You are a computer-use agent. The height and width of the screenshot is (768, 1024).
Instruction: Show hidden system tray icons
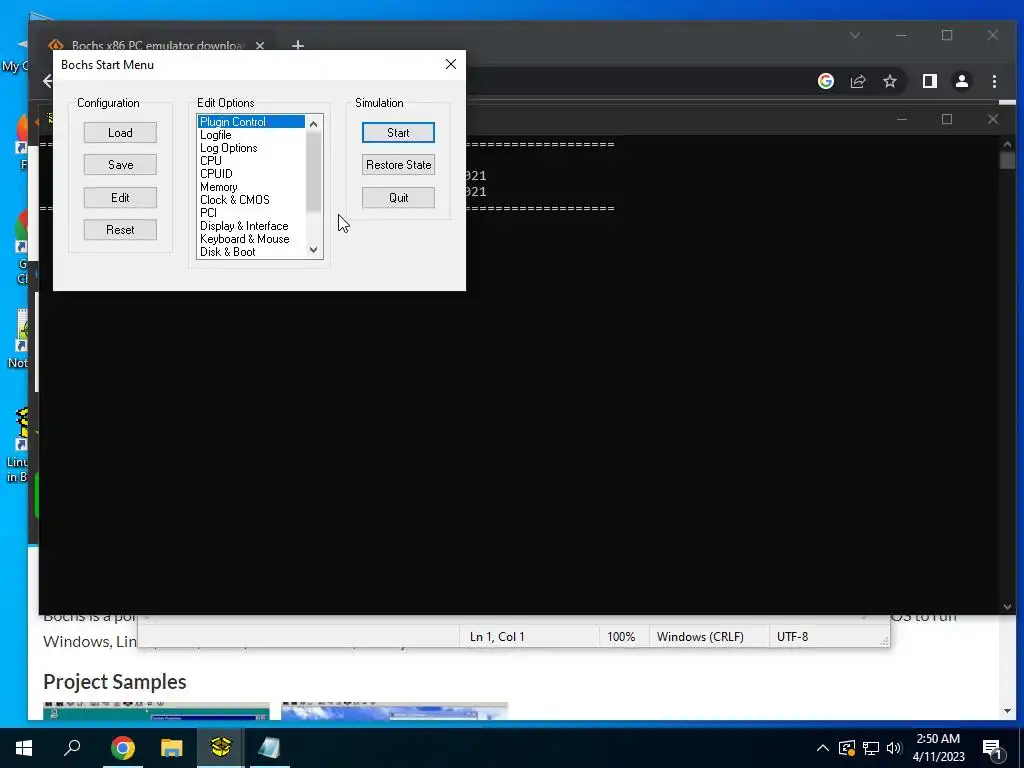click(x=823, y=748)
